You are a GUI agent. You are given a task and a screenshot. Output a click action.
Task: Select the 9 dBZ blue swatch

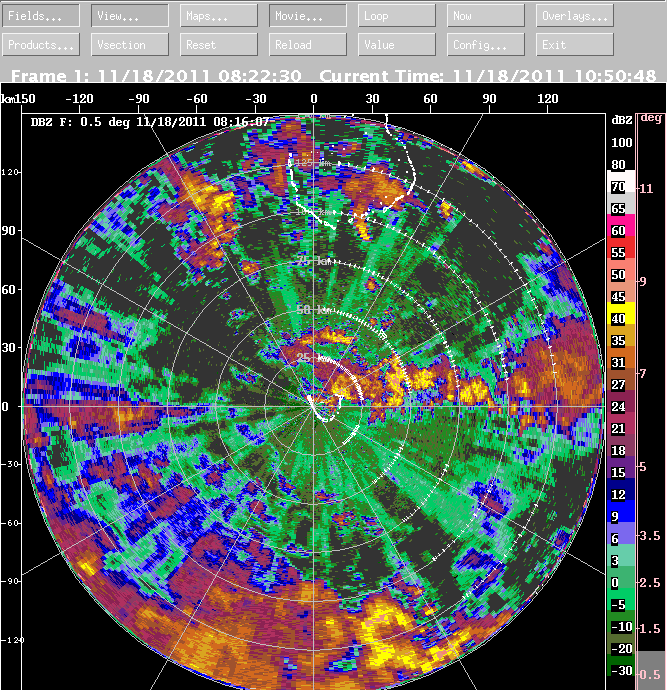[x=621, y=511]
